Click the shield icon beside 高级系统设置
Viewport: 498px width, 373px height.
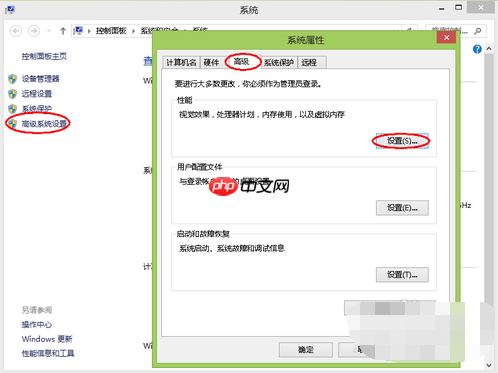pos(12,124)
